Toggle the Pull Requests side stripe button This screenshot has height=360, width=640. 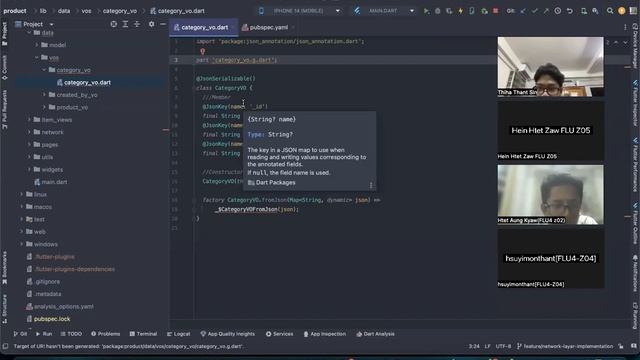pos(4,110)
